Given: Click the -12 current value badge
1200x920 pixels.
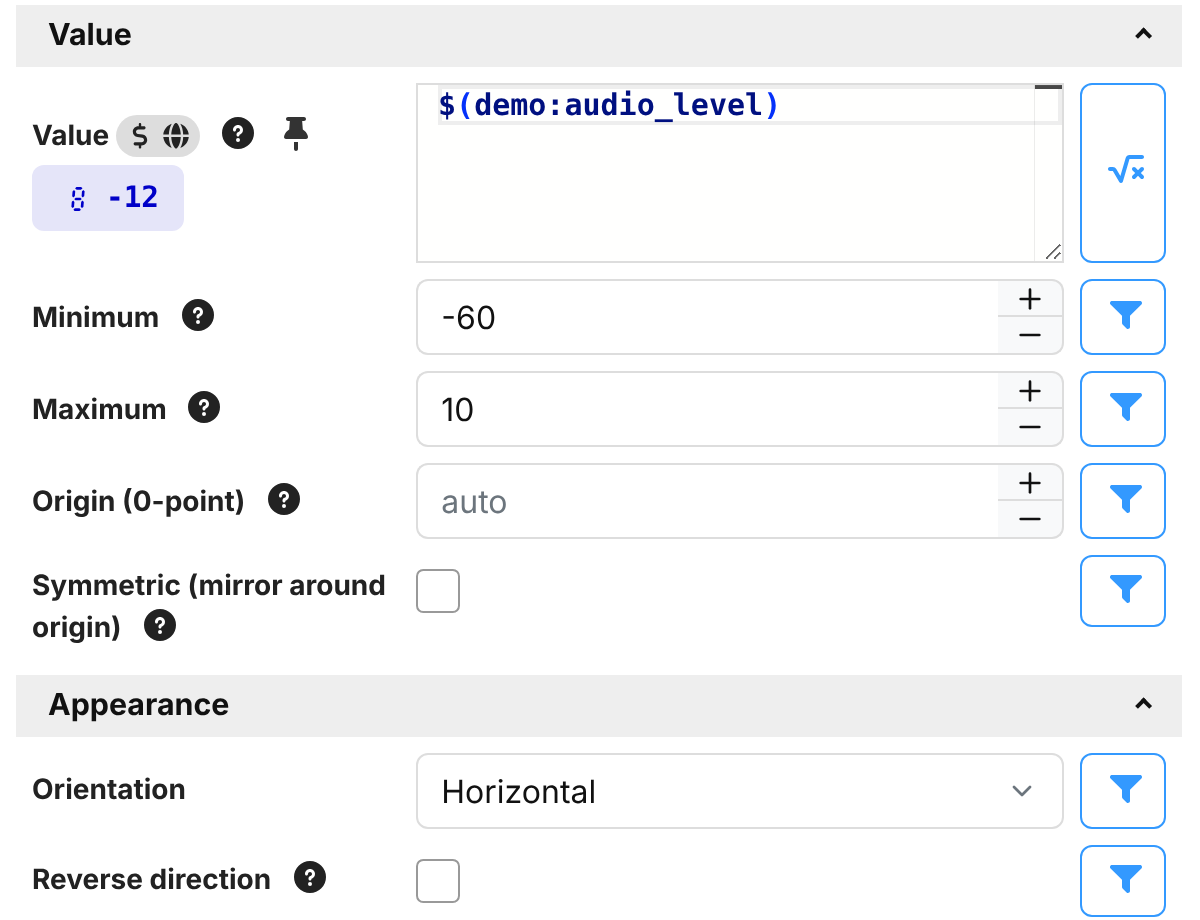Looking at the screenshot, I should click(108, 198).
